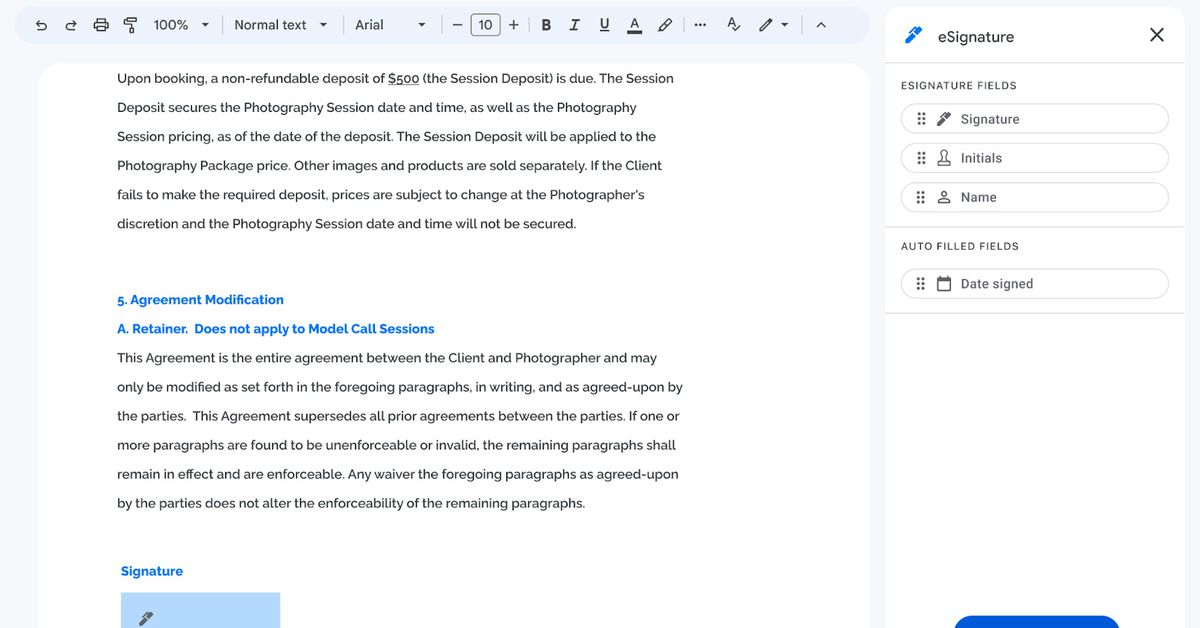Insert the Name signature field
1200x628 pixels.
[1034, 197]
